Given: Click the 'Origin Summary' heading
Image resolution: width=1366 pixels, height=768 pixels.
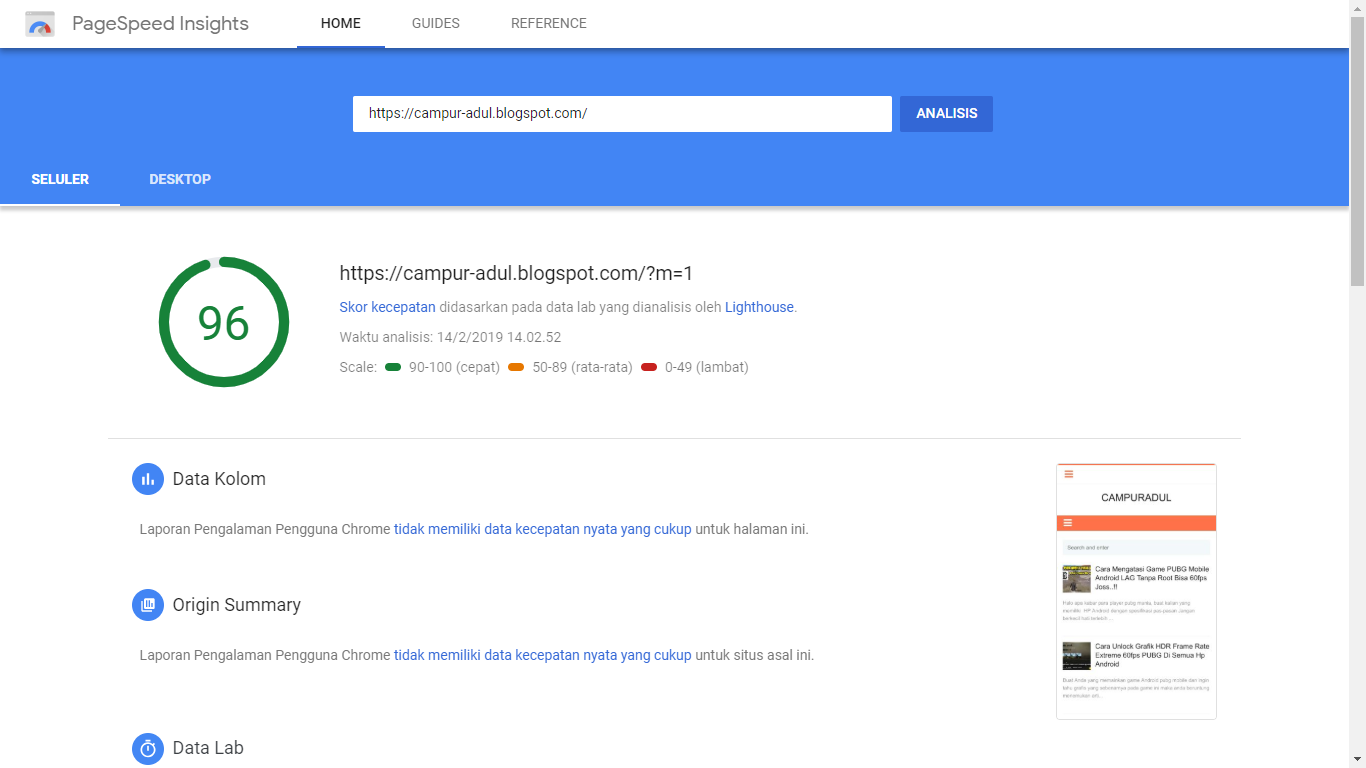Looking at the screenshot, I should [x=236, y=605].
